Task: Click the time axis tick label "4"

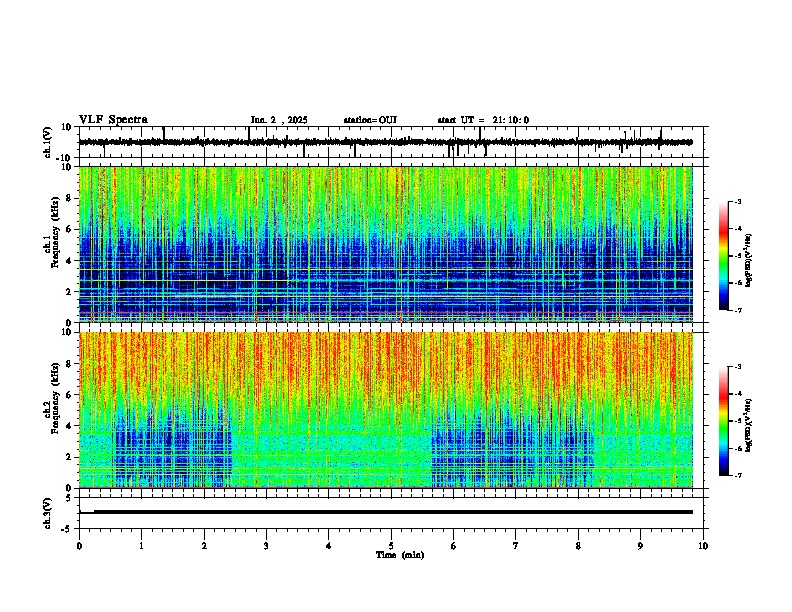Action: [329, 546]
